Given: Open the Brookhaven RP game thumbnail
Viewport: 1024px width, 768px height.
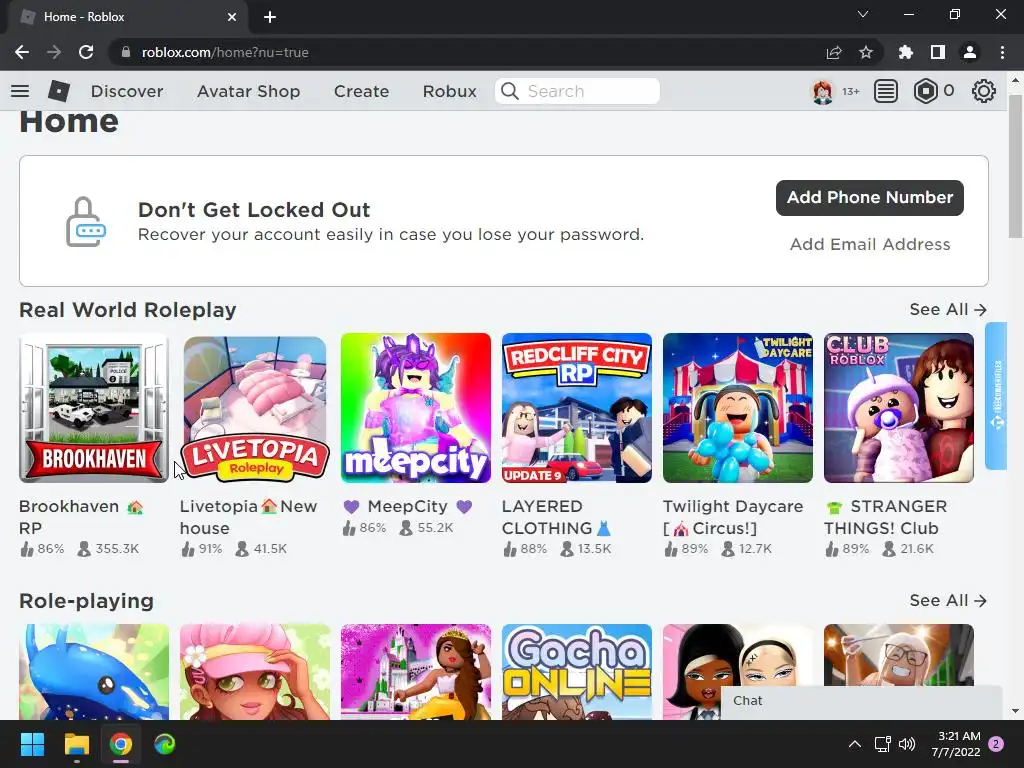Looking at the screenshot, I should (x=94, y=408).
